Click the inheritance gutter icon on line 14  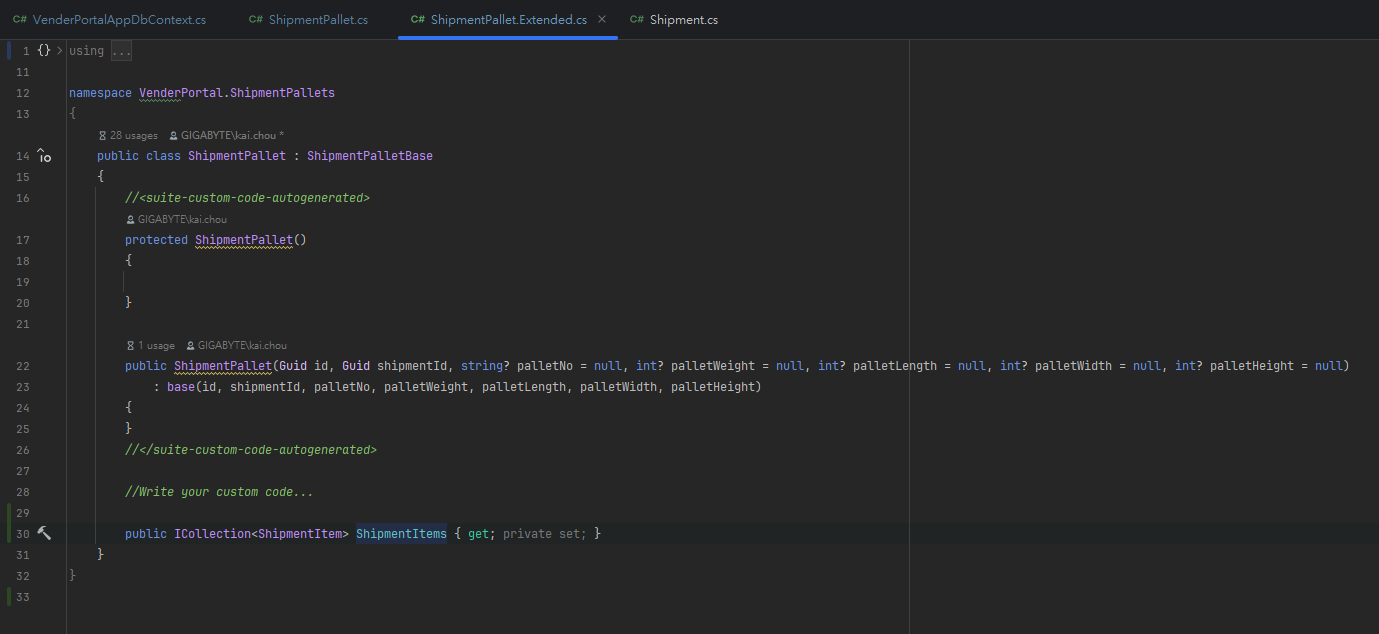(44, 156)
